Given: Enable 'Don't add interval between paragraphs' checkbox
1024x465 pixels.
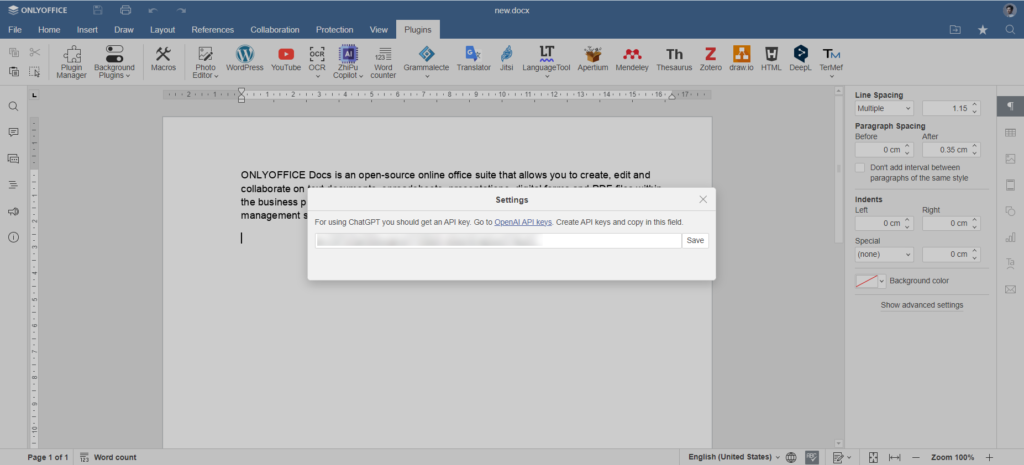Looking at the screenshot, I should click(860, 168).
